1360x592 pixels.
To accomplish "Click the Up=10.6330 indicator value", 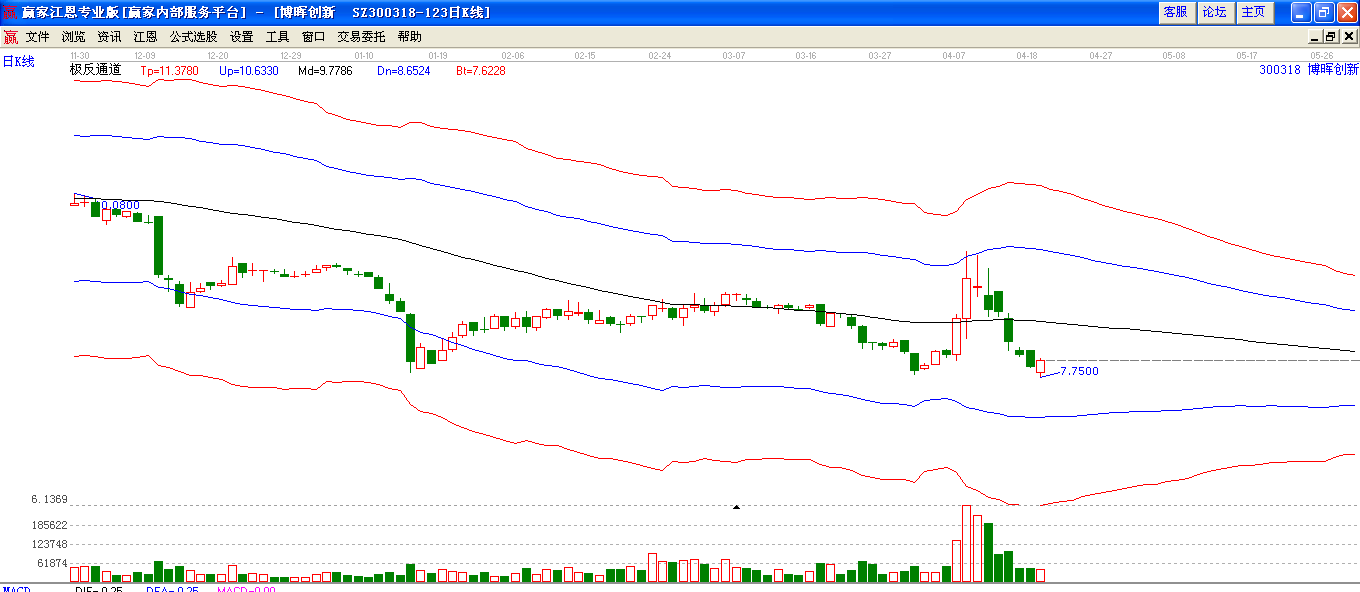I will pyautogui.click(x=249, y=71).
